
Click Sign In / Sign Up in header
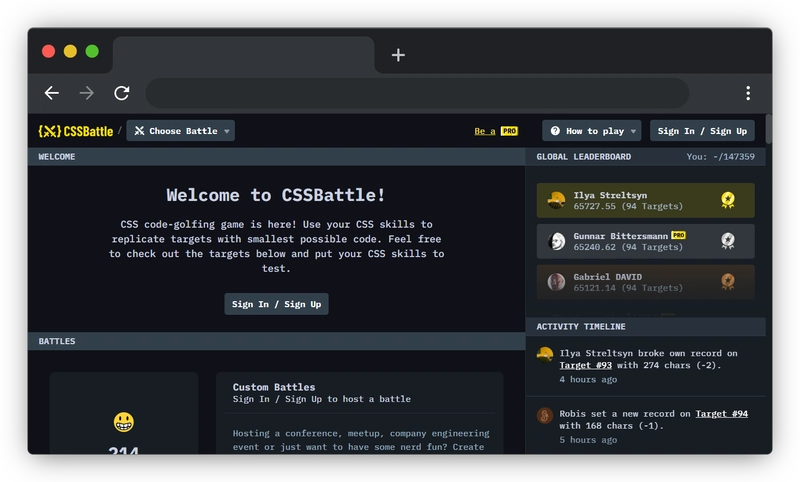coord(702,131)
